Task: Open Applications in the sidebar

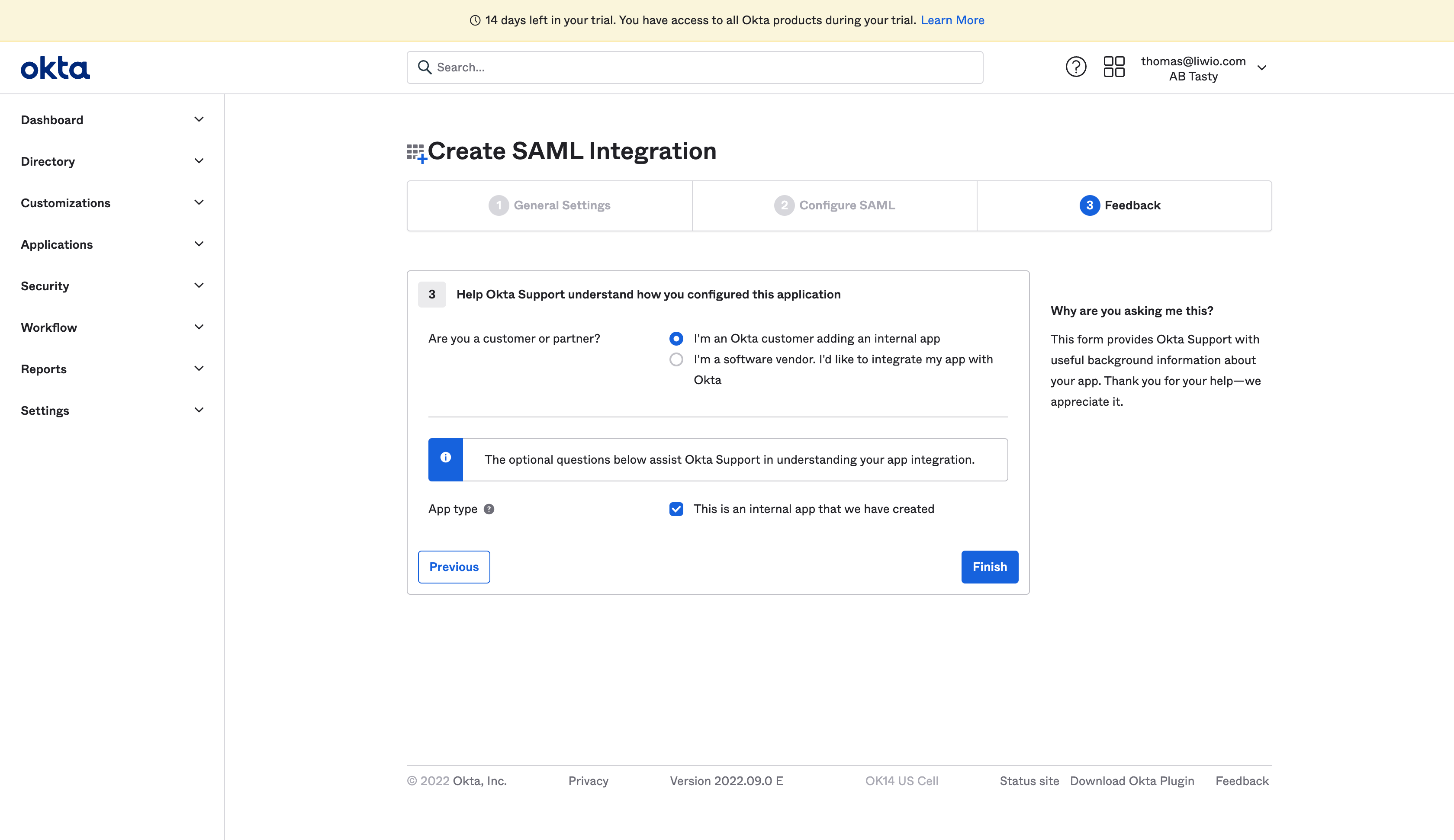Action: pyautogui.click(x=57, y=245)
